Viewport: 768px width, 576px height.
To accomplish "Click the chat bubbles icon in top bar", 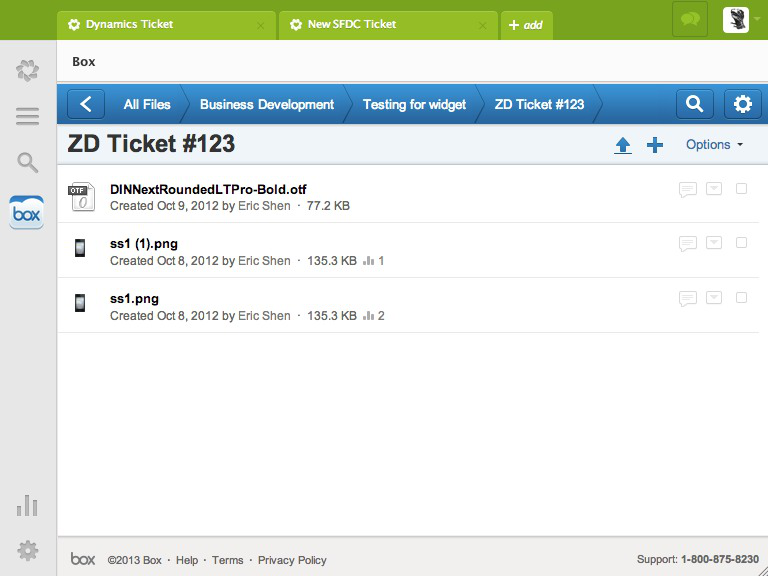I will pos(690,20).
